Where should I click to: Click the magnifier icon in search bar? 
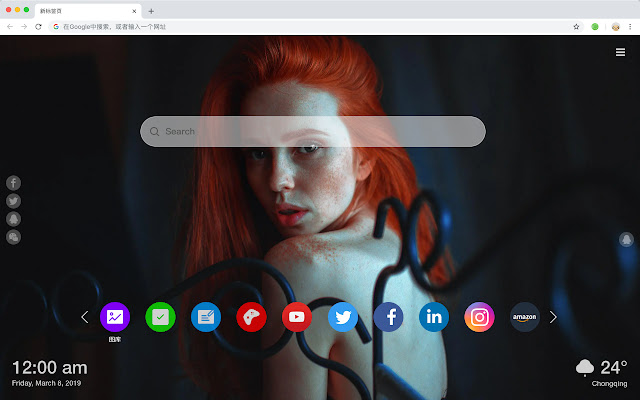tap(154, 131)
